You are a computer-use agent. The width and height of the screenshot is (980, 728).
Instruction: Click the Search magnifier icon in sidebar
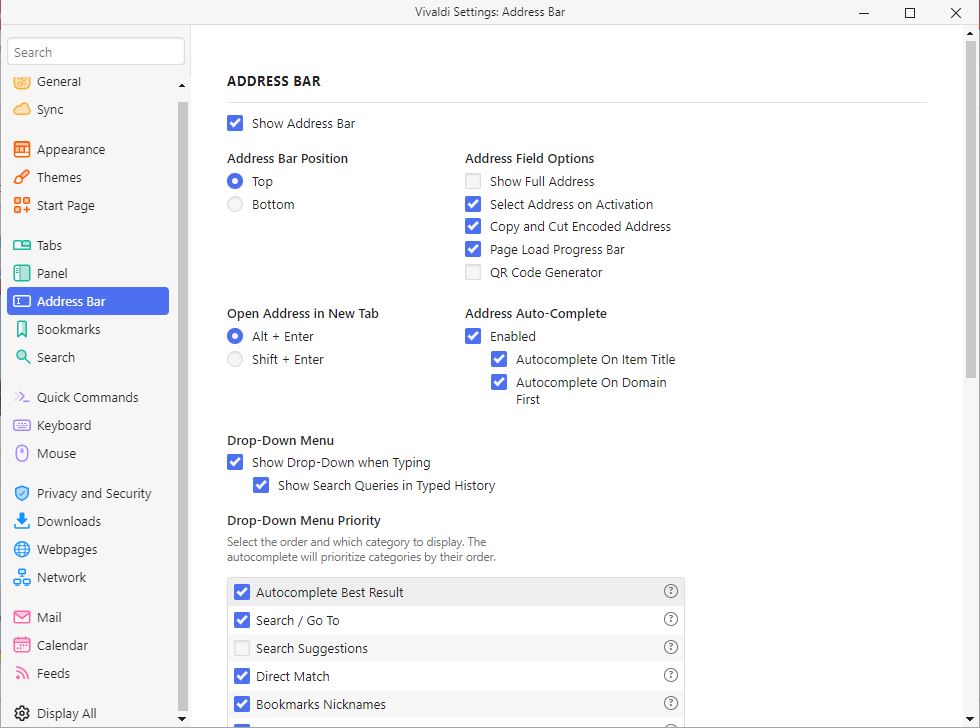[x=22, y=357]
